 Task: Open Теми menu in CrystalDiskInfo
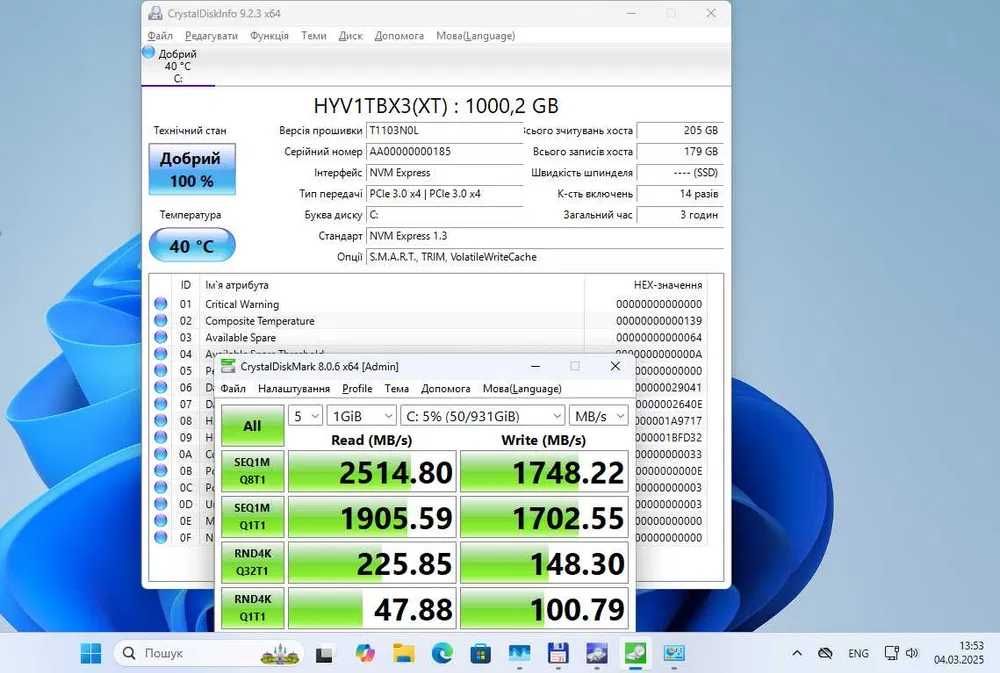(x=313, y=36)
